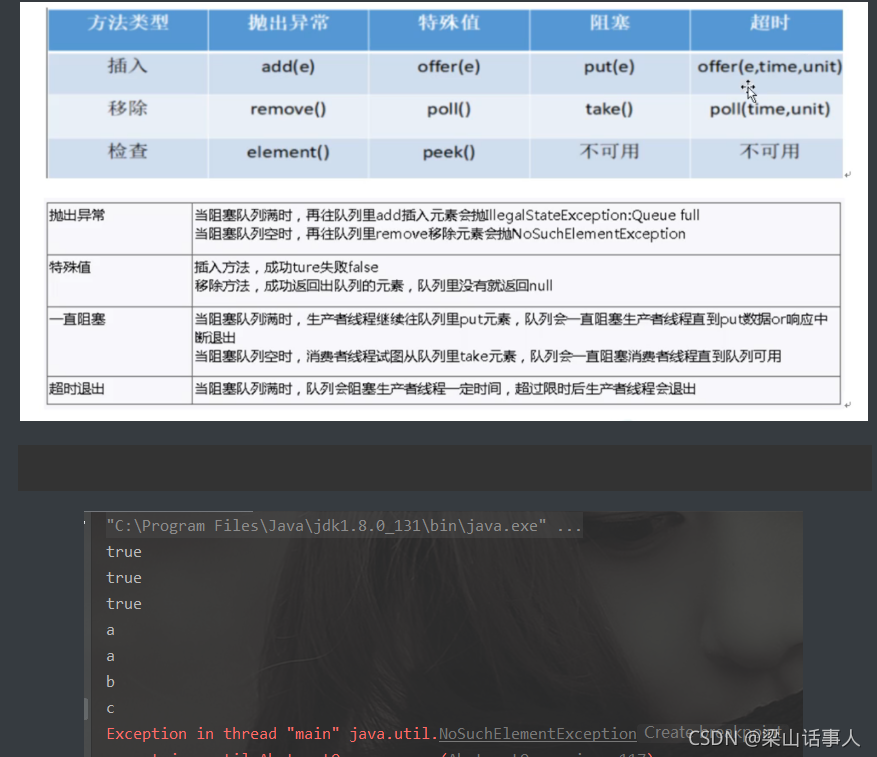Click the 移除方法 返回null description line

(x=373, y=286)
